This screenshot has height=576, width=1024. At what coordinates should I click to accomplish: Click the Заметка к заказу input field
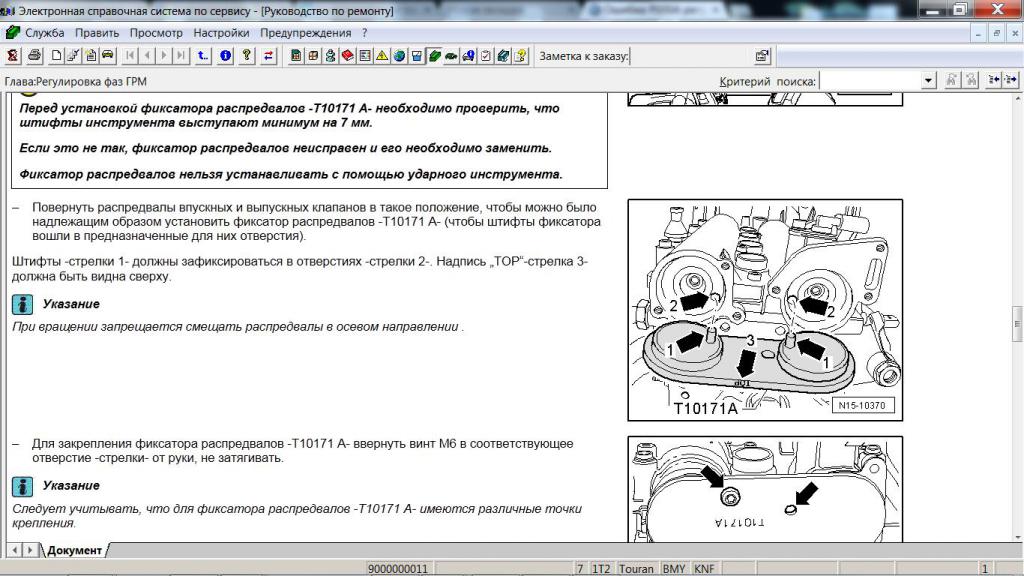click(x=688, y=56)
